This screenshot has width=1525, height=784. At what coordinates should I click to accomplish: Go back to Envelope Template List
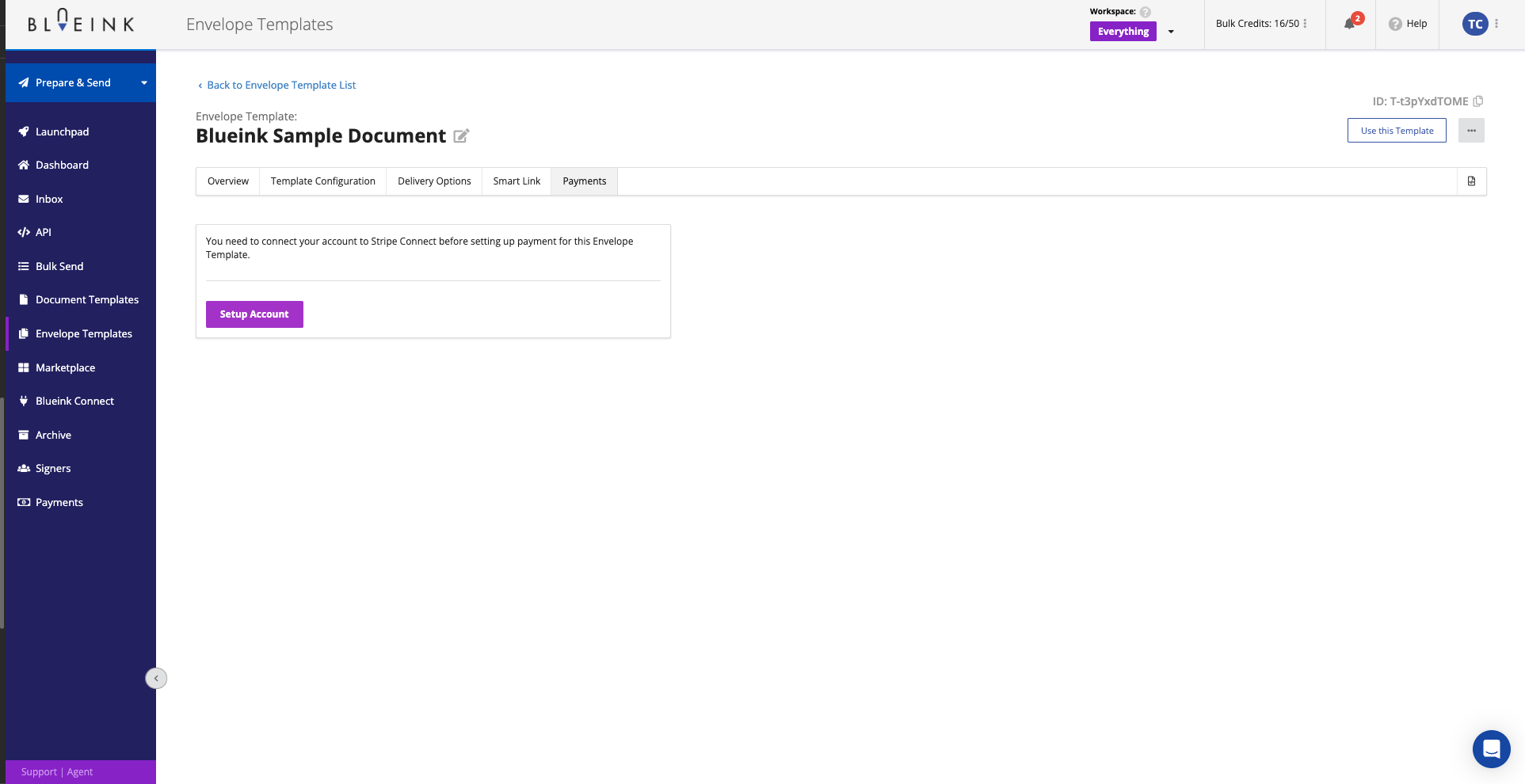pos(276,85)
